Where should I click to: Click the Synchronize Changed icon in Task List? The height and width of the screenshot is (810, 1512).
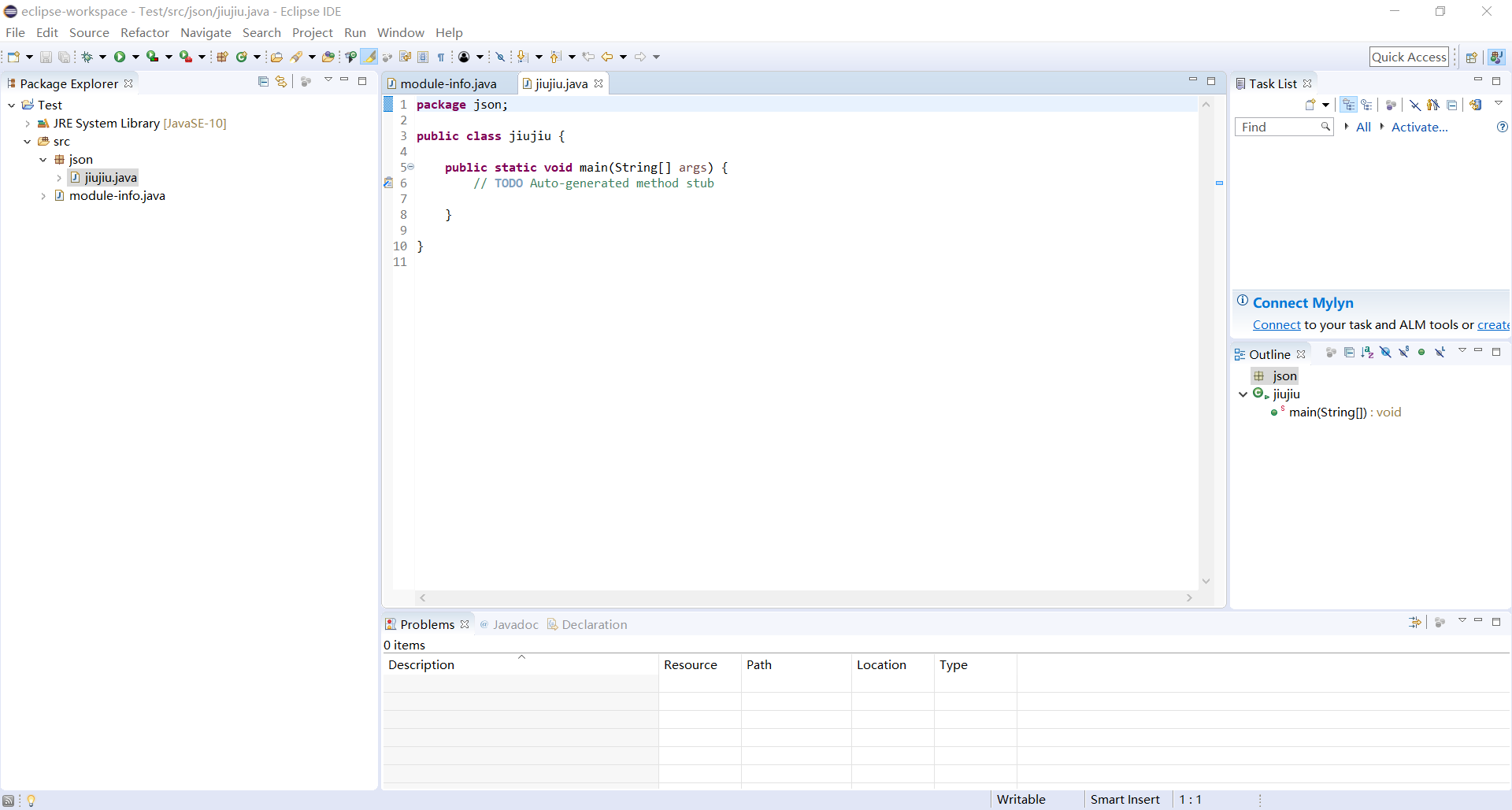coord(1476,105)
